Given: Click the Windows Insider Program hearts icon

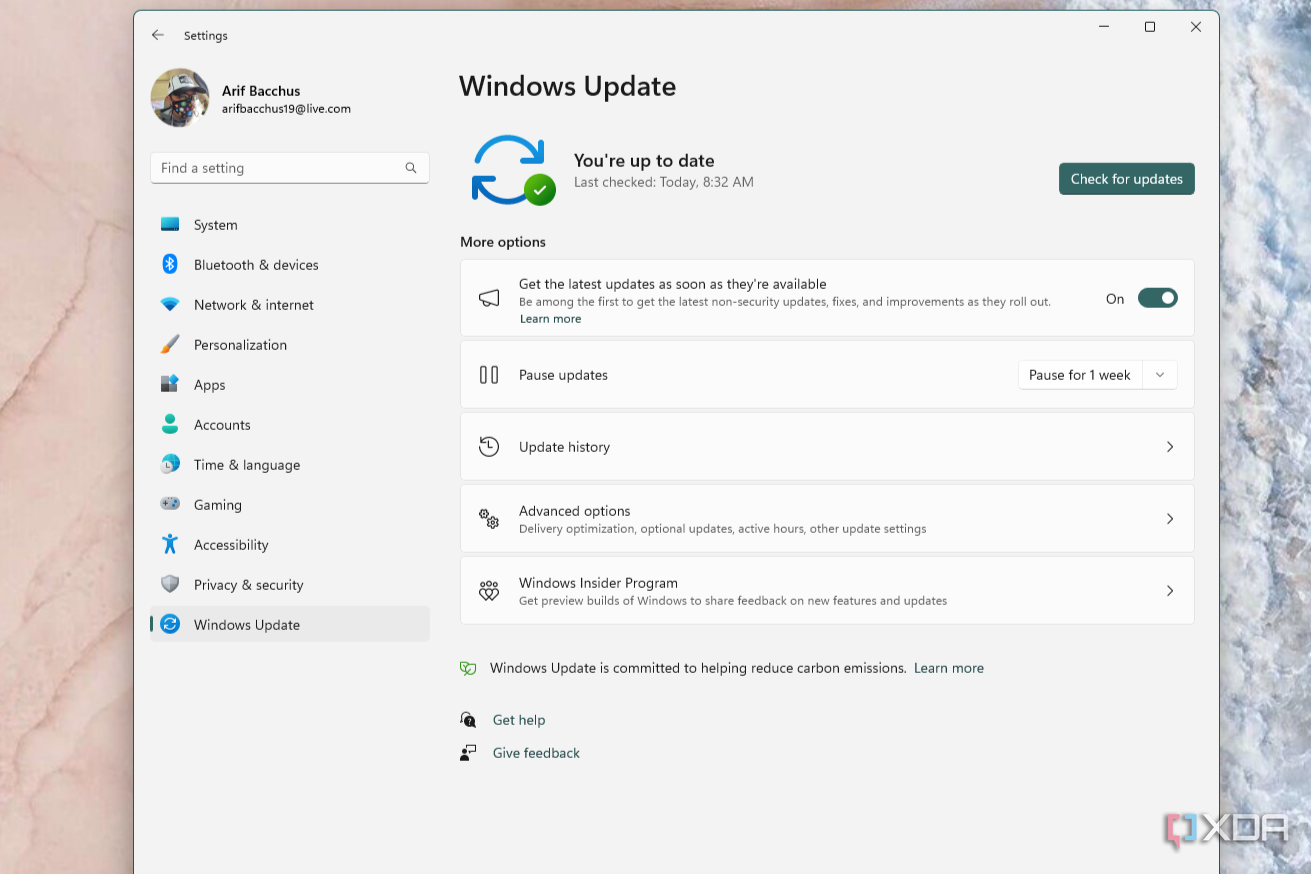Looking at the screenshot, I should (x=489, y=591).
